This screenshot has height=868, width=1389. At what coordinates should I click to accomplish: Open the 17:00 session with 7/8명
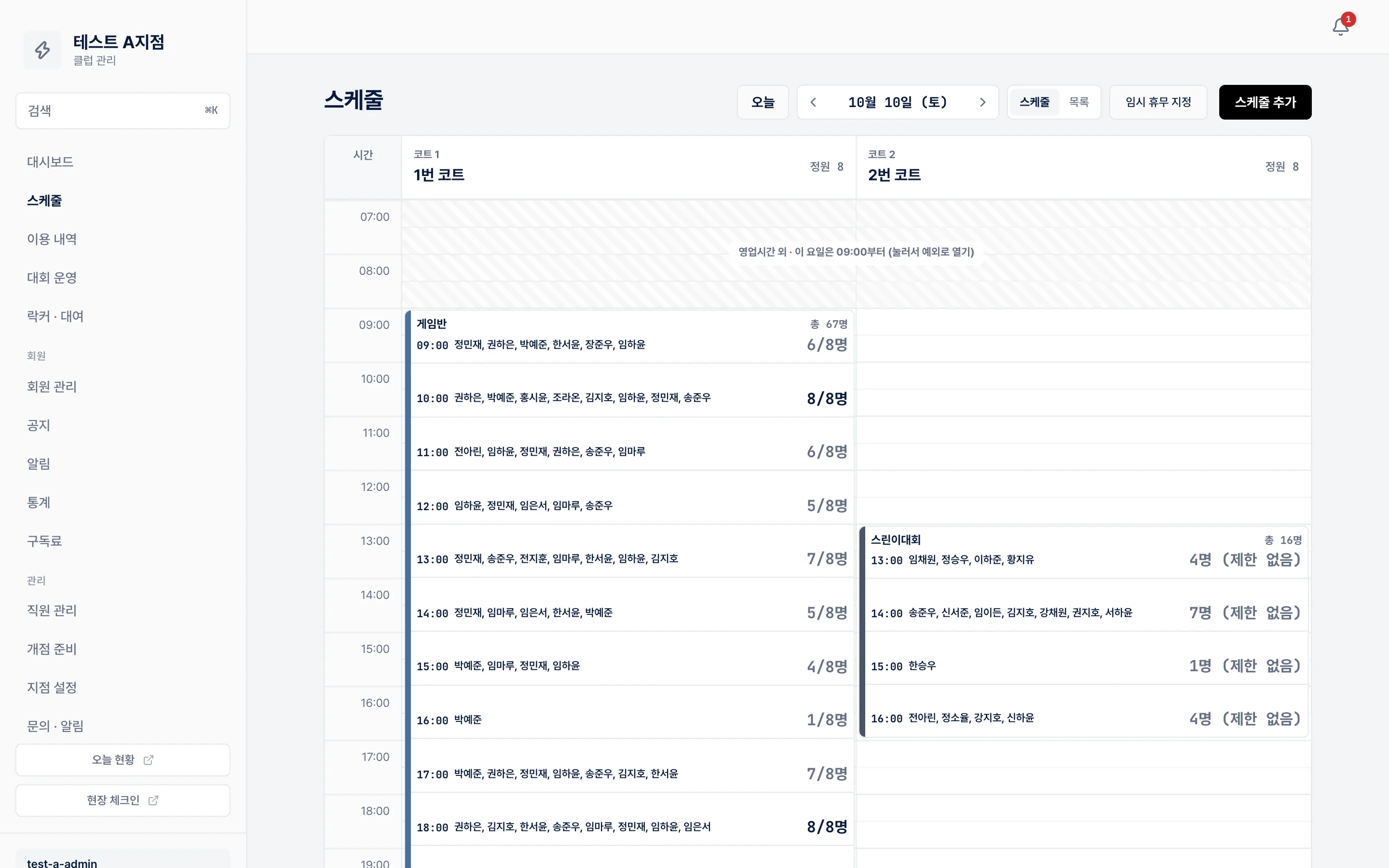(x=632, y=766)
